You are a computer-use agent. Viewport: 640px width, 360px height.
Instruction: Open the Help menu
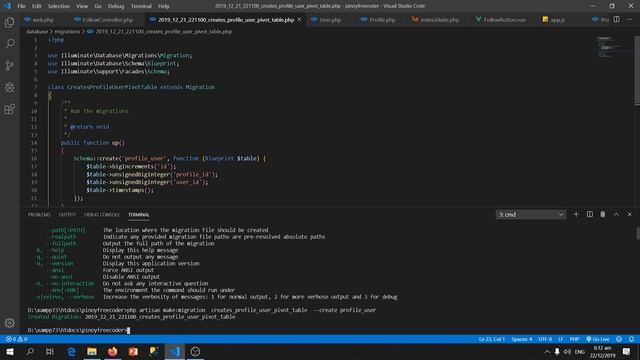(164, 6)
